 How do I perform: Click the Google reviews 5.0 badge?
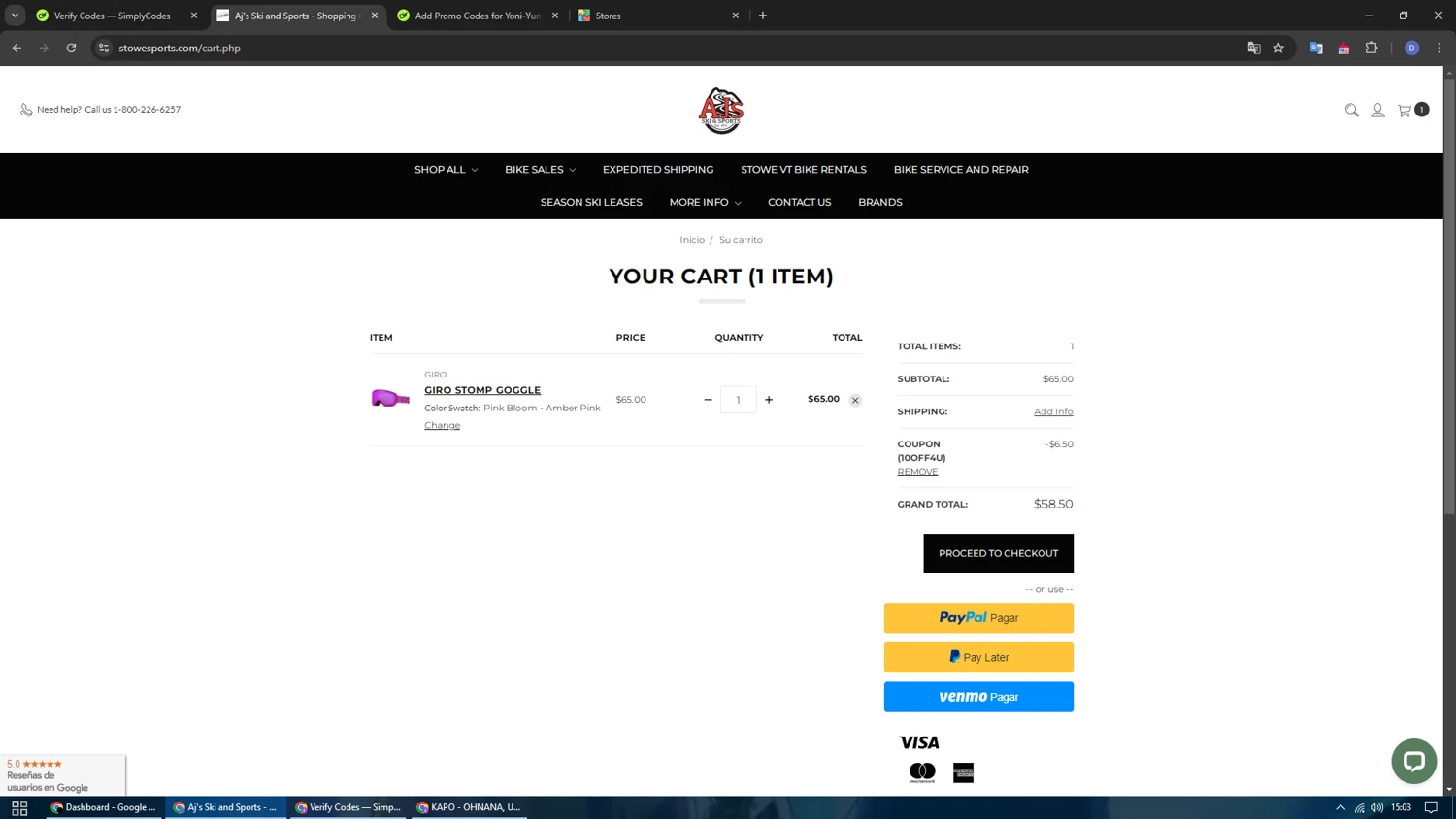pos(62,775)
